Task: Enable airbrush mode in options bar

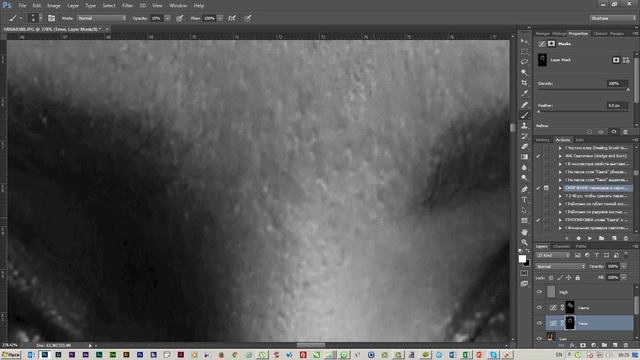Action: tap(232, 18)
